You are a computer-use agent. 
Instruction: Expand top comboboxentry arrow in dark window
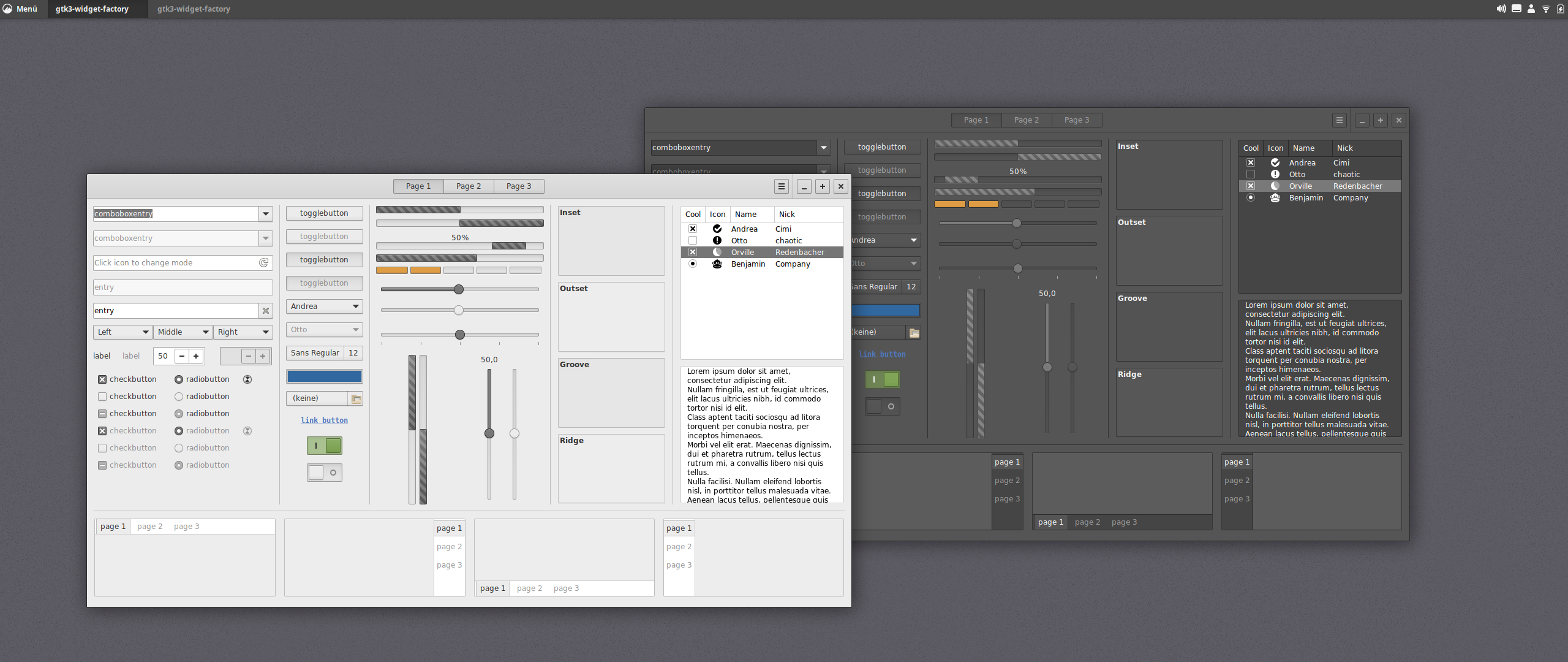coord(824,148)
